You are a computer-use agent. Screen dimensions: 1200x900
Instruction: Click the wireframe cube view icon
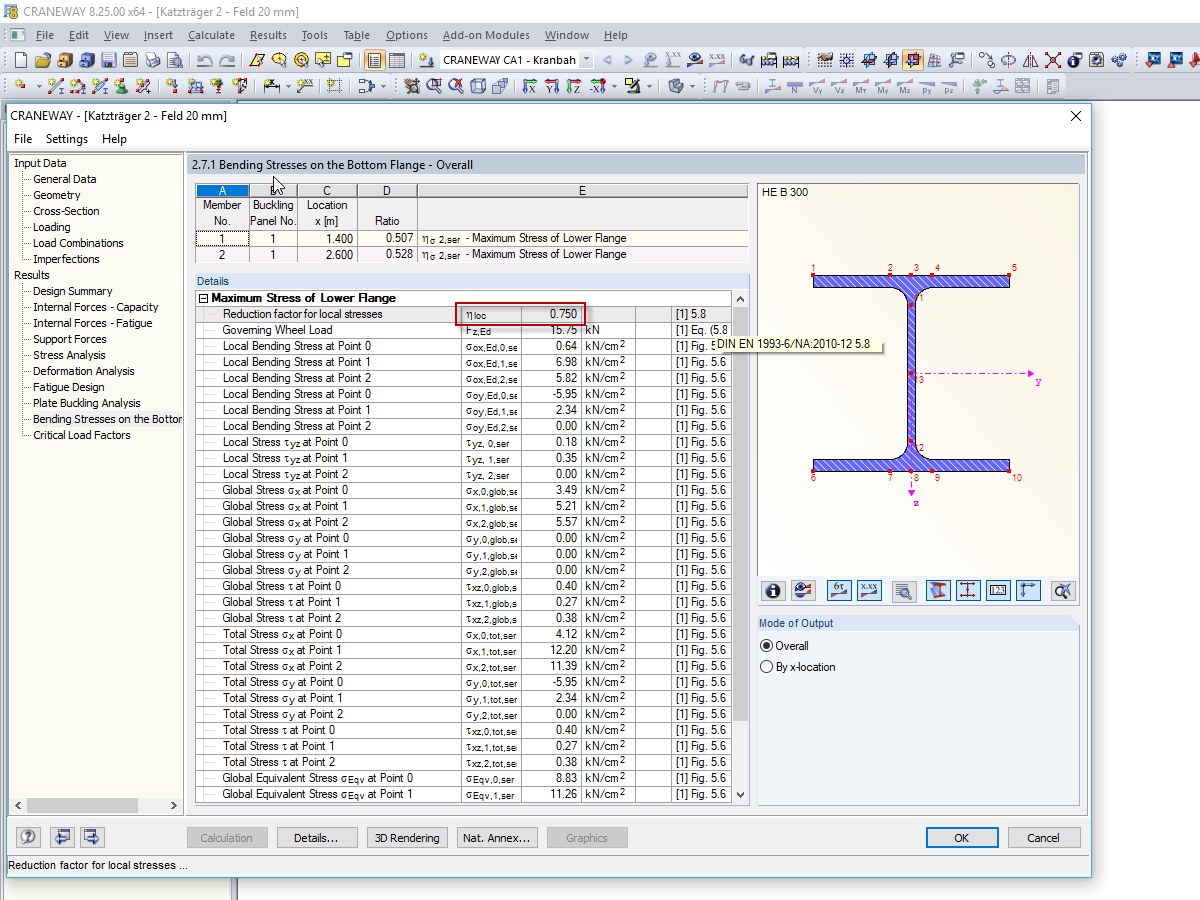pyautogui.click(x=478, y=87)
